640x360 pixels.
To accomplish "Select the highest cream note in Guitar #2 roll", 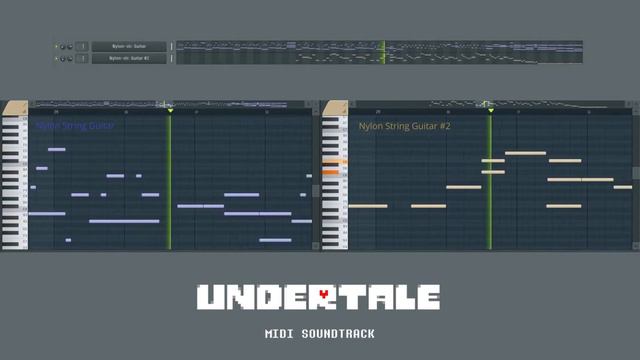I will point(525,153).
